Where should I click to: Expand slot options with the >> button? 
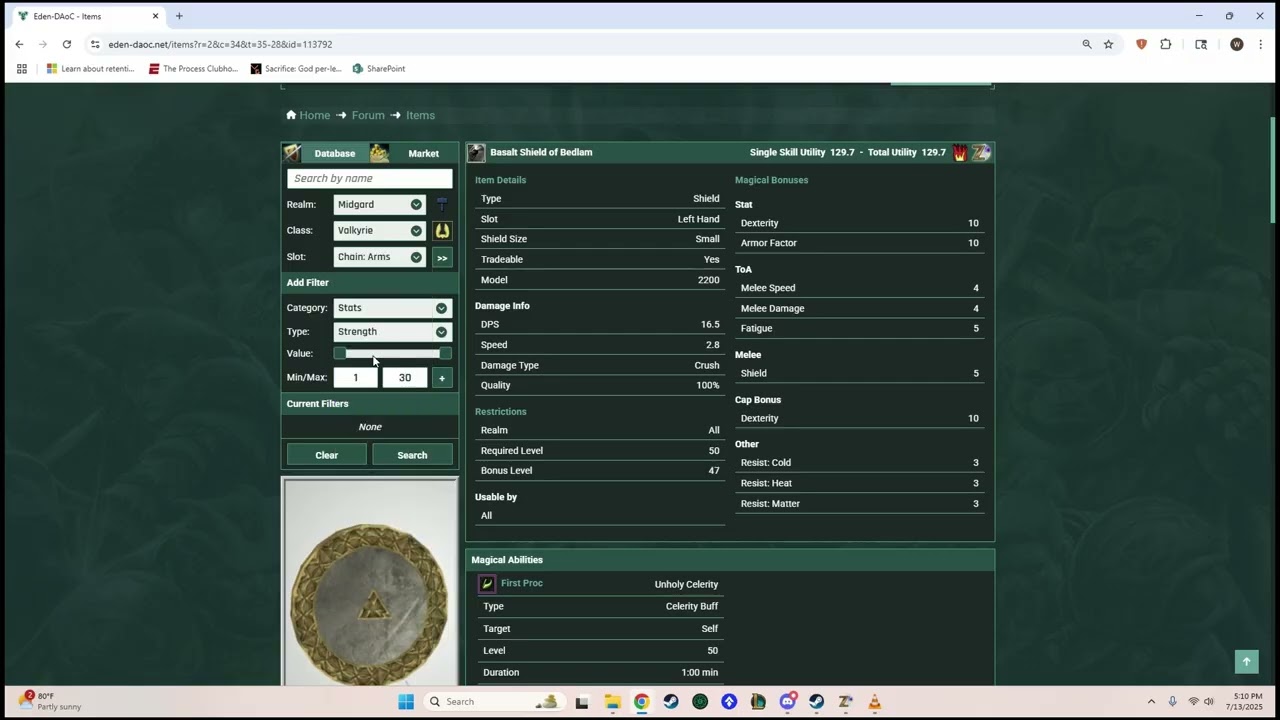(442, 258)
